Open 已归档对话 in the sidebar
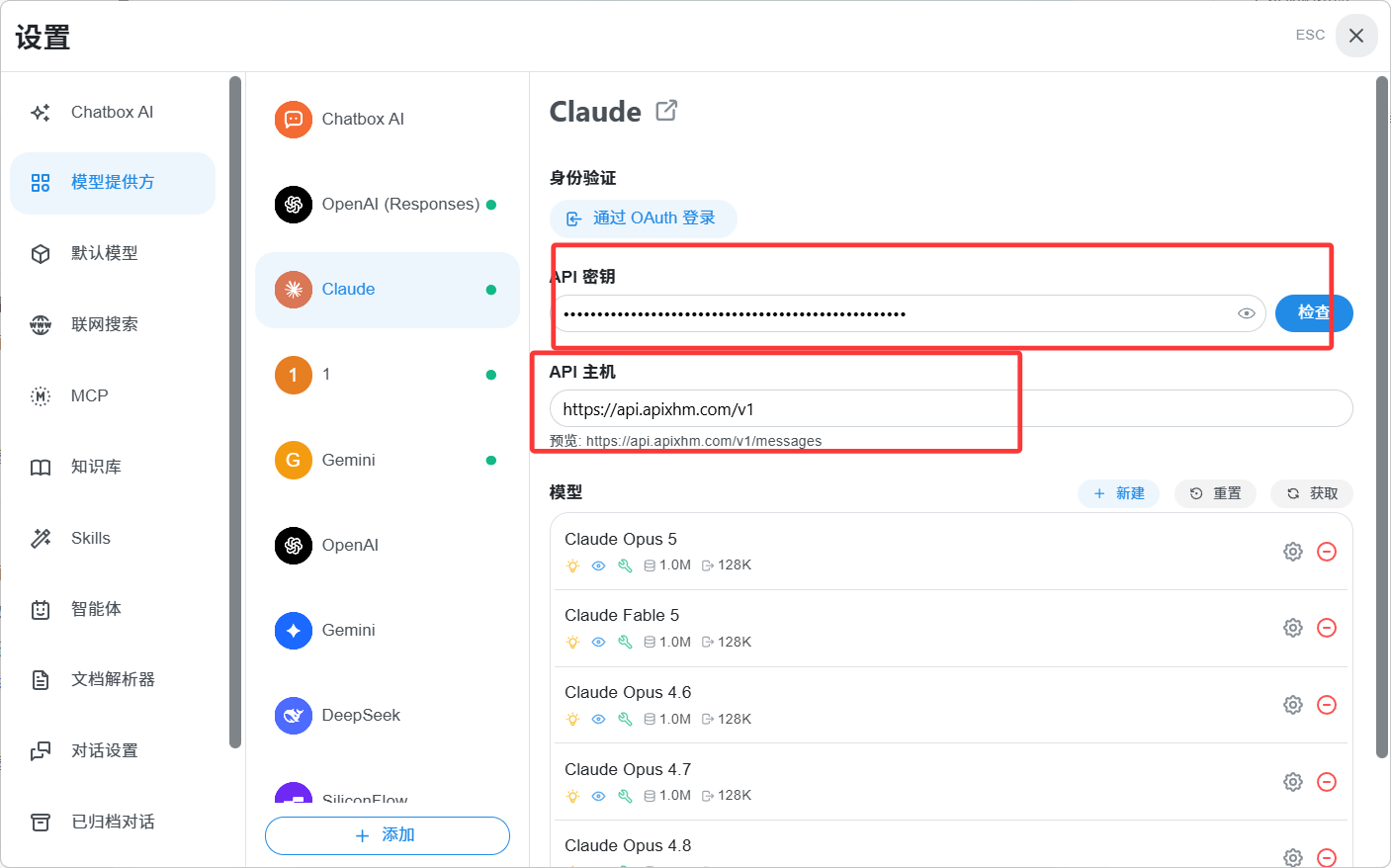The height and width of the screenshot is (868, 1391). click(113, 823)
